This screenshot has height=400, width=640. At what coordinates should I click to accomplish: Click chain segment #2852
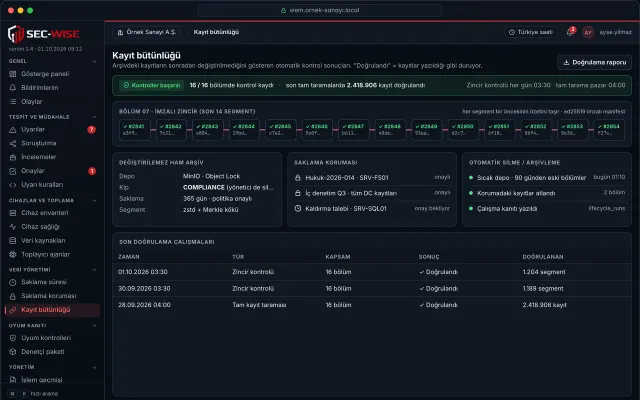tap(536, 130)
